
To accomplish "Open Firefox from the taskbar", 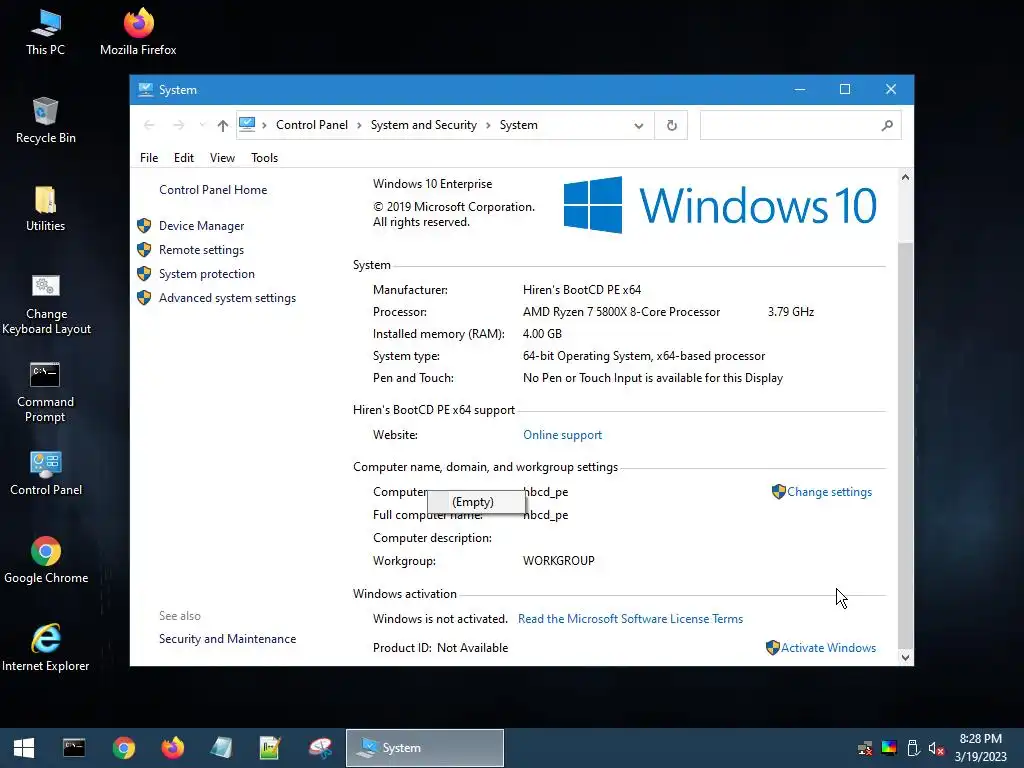I will pyautogui.click(x=173, y=748).
